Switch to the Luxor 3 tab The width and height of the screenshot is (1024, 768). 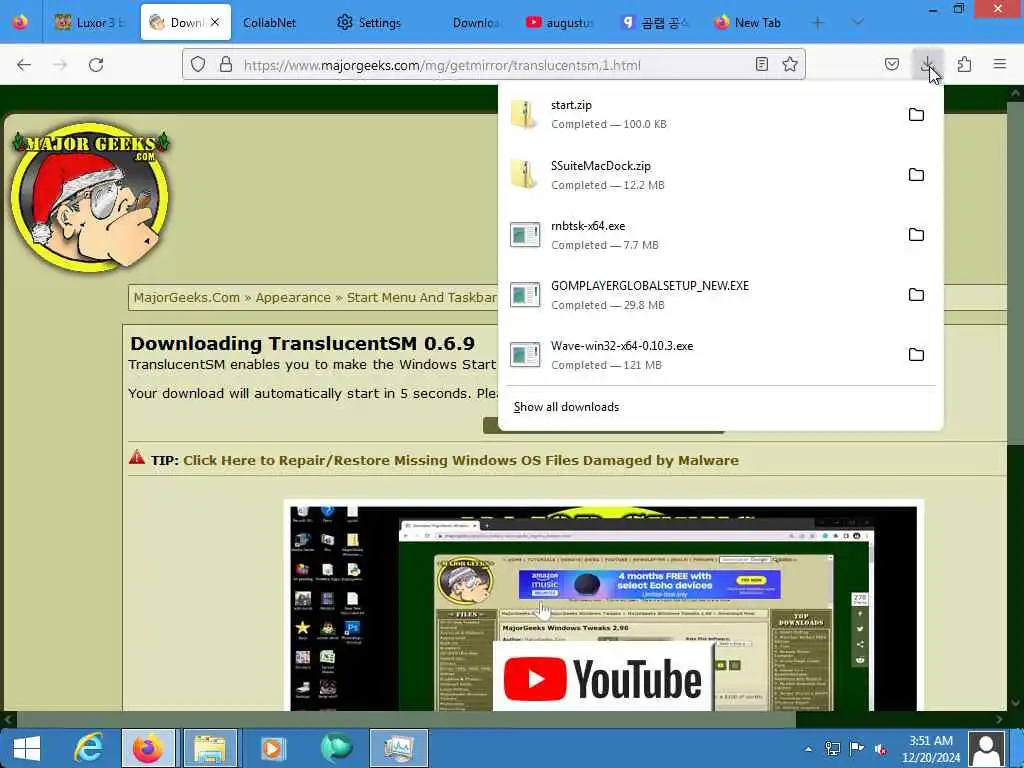91,23
